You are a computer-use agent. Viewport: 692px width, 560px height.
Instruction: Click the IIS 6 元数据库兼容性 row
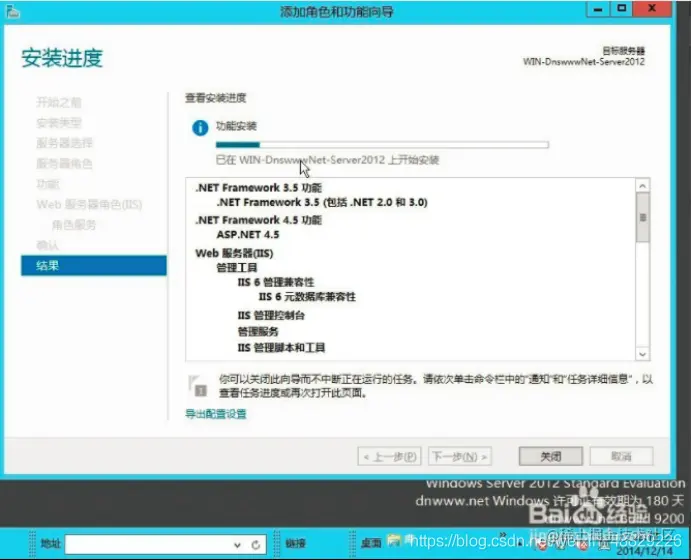click(x=307, y=297)
